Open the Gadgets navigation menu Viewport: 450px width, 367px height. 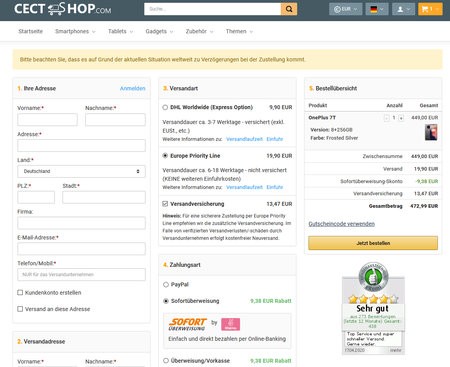point(159,31)
